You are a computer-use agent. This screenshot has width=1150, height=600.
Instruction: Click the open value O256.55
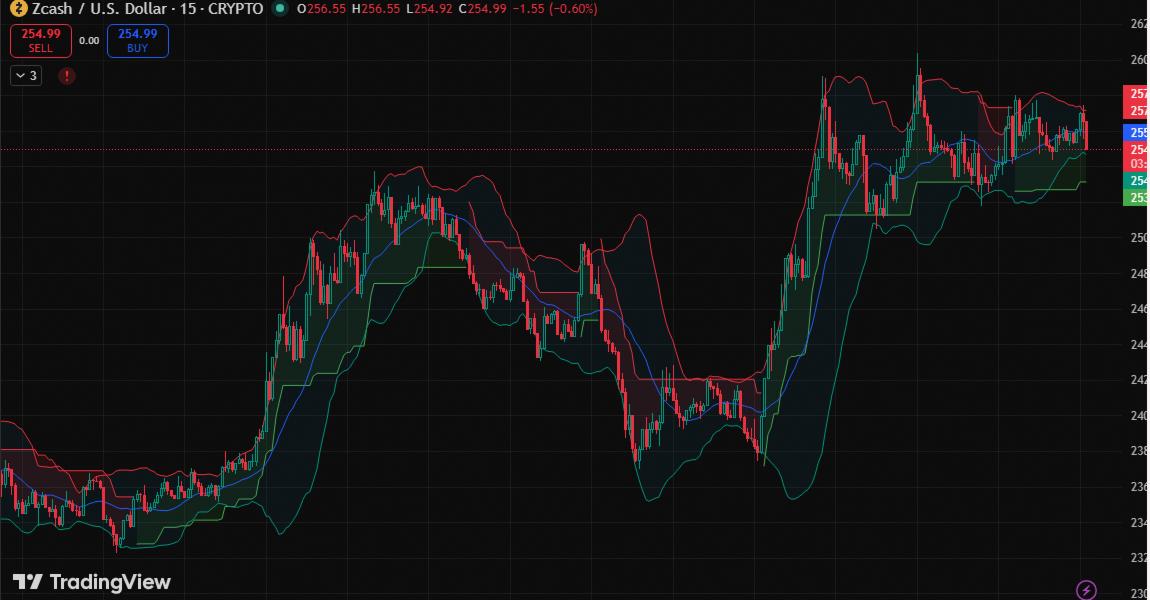coord(323,9)
